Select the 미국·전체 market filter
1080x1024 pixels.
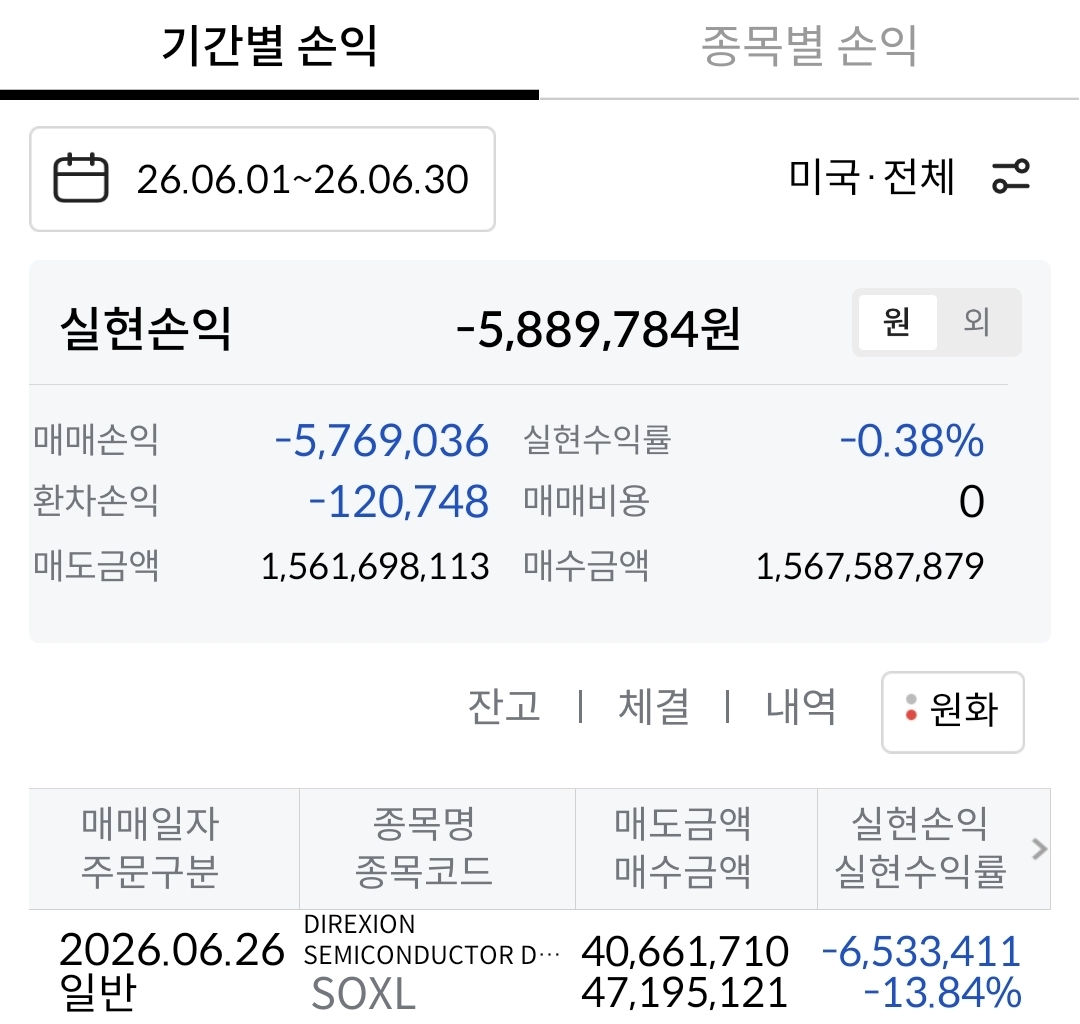pyautogui.click(x=871, y=177)
